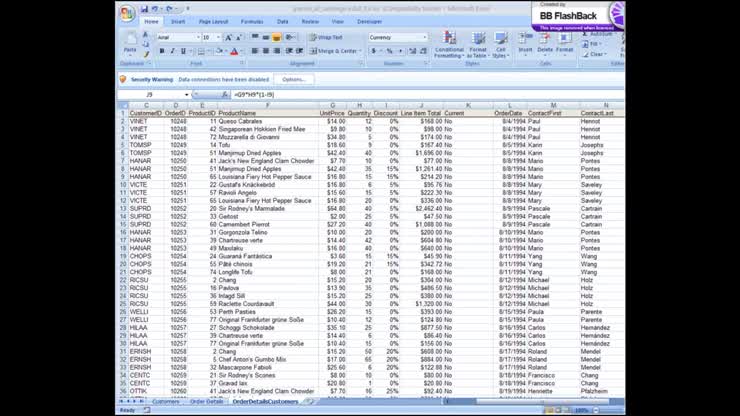Switch to the Page Layout ribbon tab
740x416 pixels.
(212, 20)
